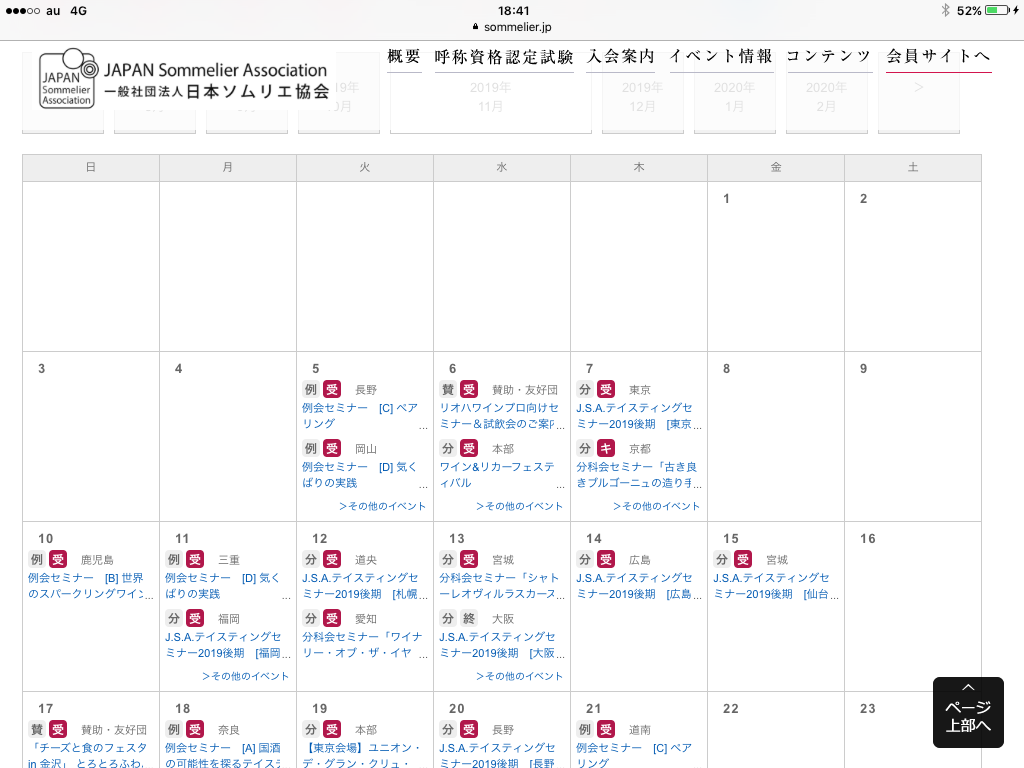The width and height of the screenshot is (1024, 768).
Task: Show その他のイベント for the 7th
Action: (656, 506)
